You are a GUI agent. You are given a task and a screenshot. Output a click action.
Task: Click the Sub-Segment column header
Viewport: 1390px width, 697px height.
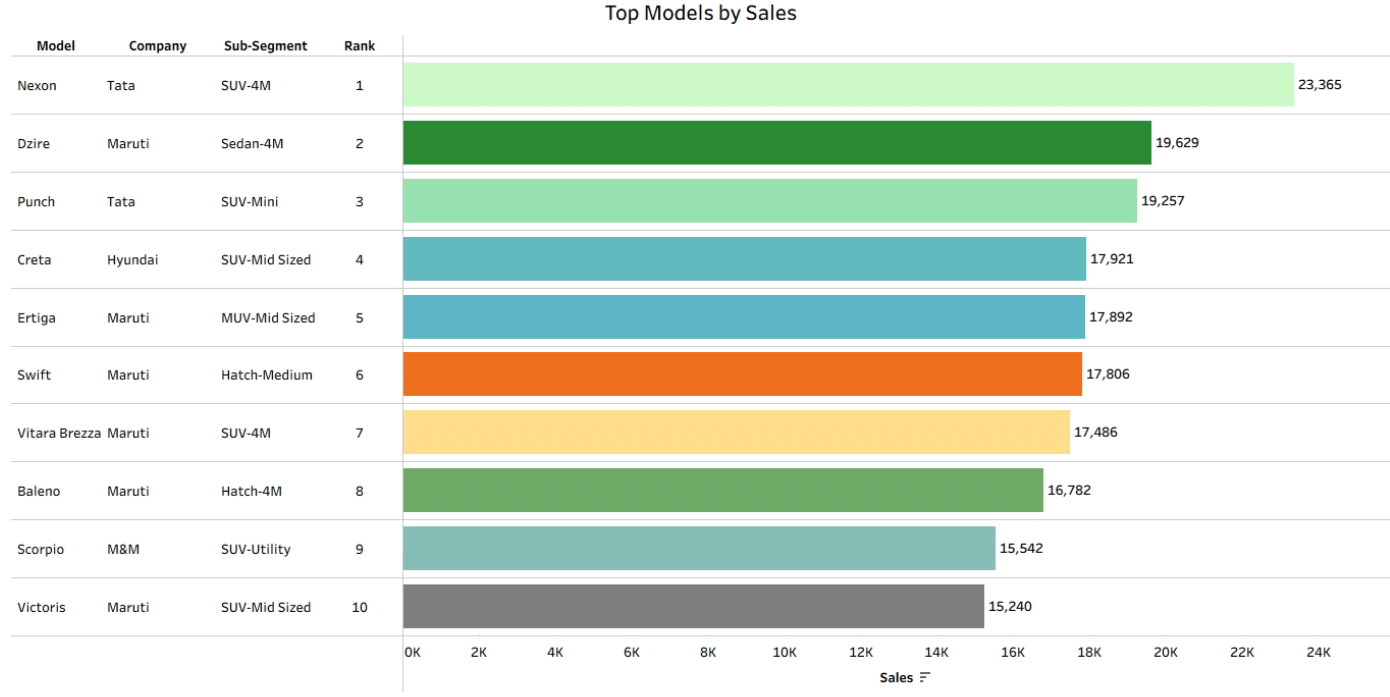[265, 46]
